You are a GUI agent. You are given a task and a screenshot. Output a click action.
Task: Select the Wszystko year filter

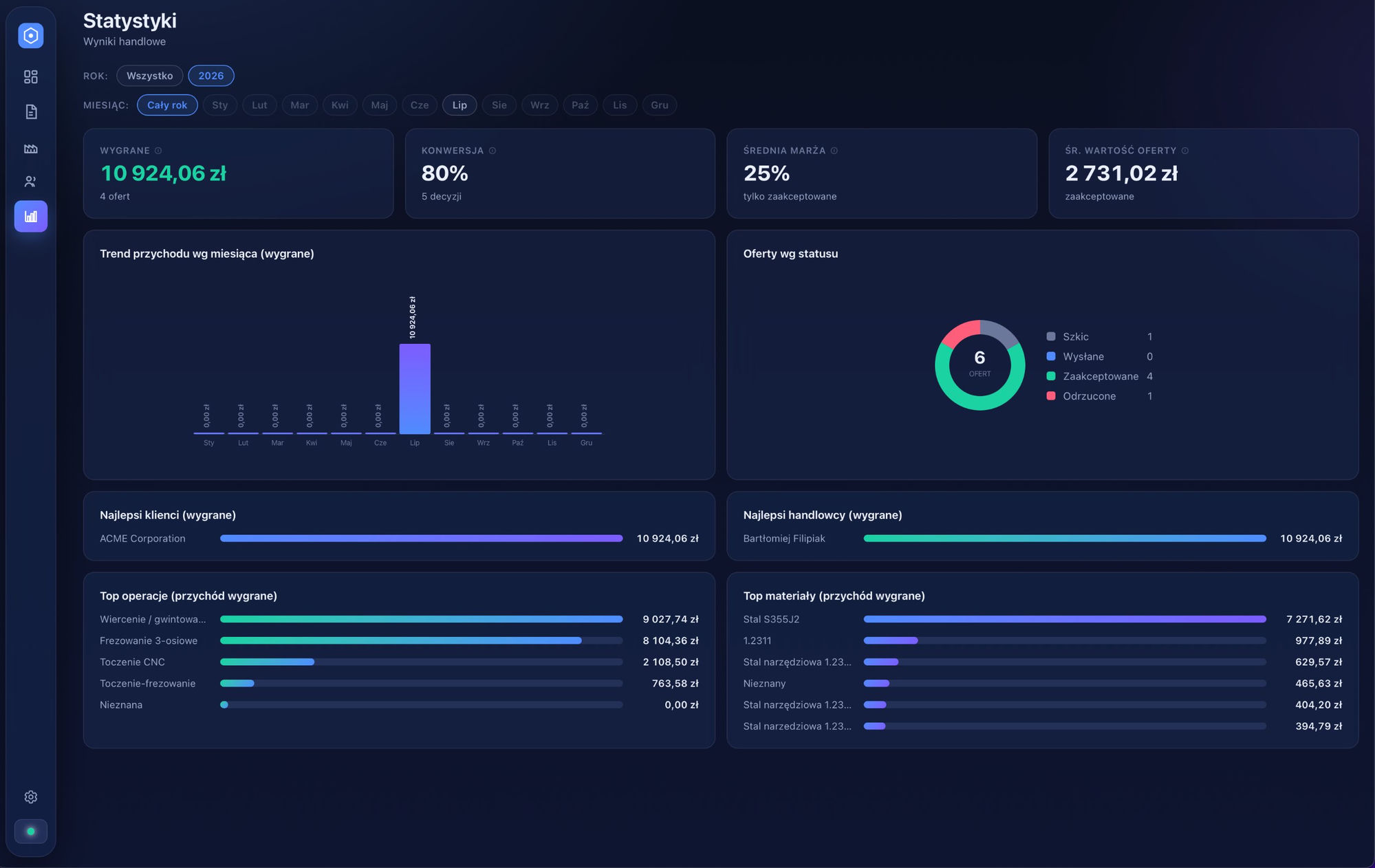pyautogui.click(x=149, y=76)
